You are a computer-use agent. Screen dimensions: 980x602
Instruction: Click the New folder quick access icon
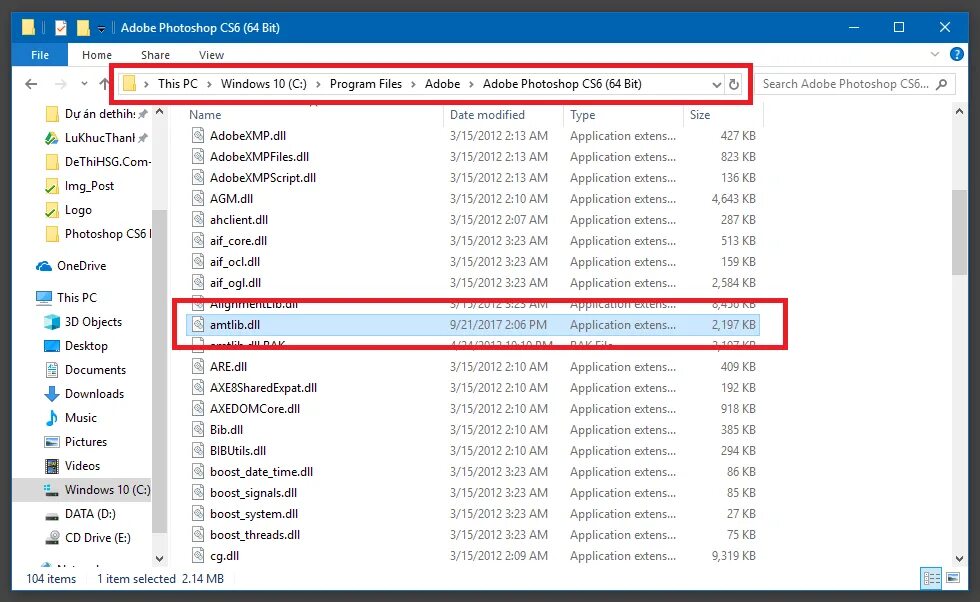pos(83,28)
